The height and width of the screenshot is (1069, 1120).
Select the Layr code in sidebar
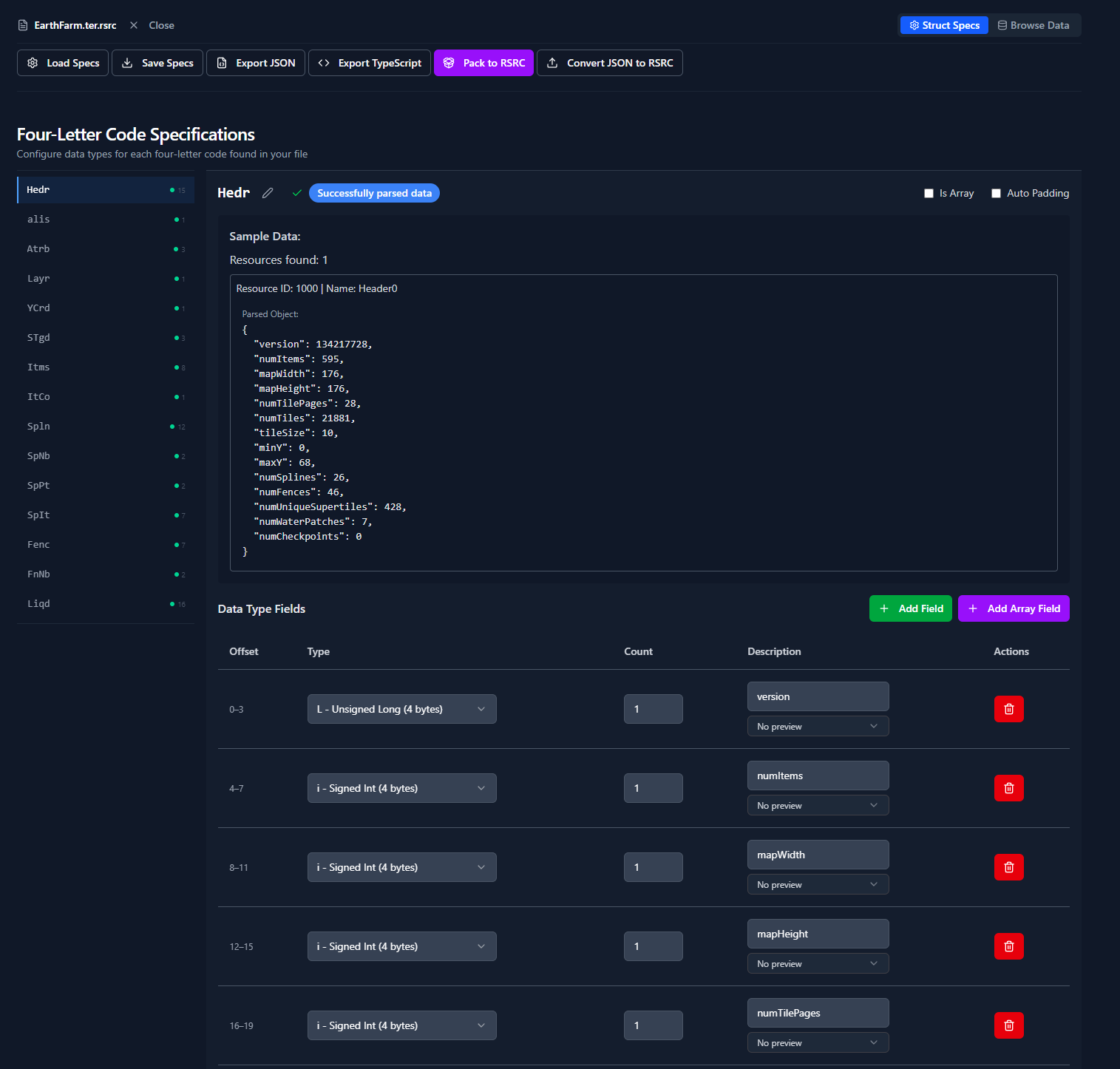[x=106, y=279]
